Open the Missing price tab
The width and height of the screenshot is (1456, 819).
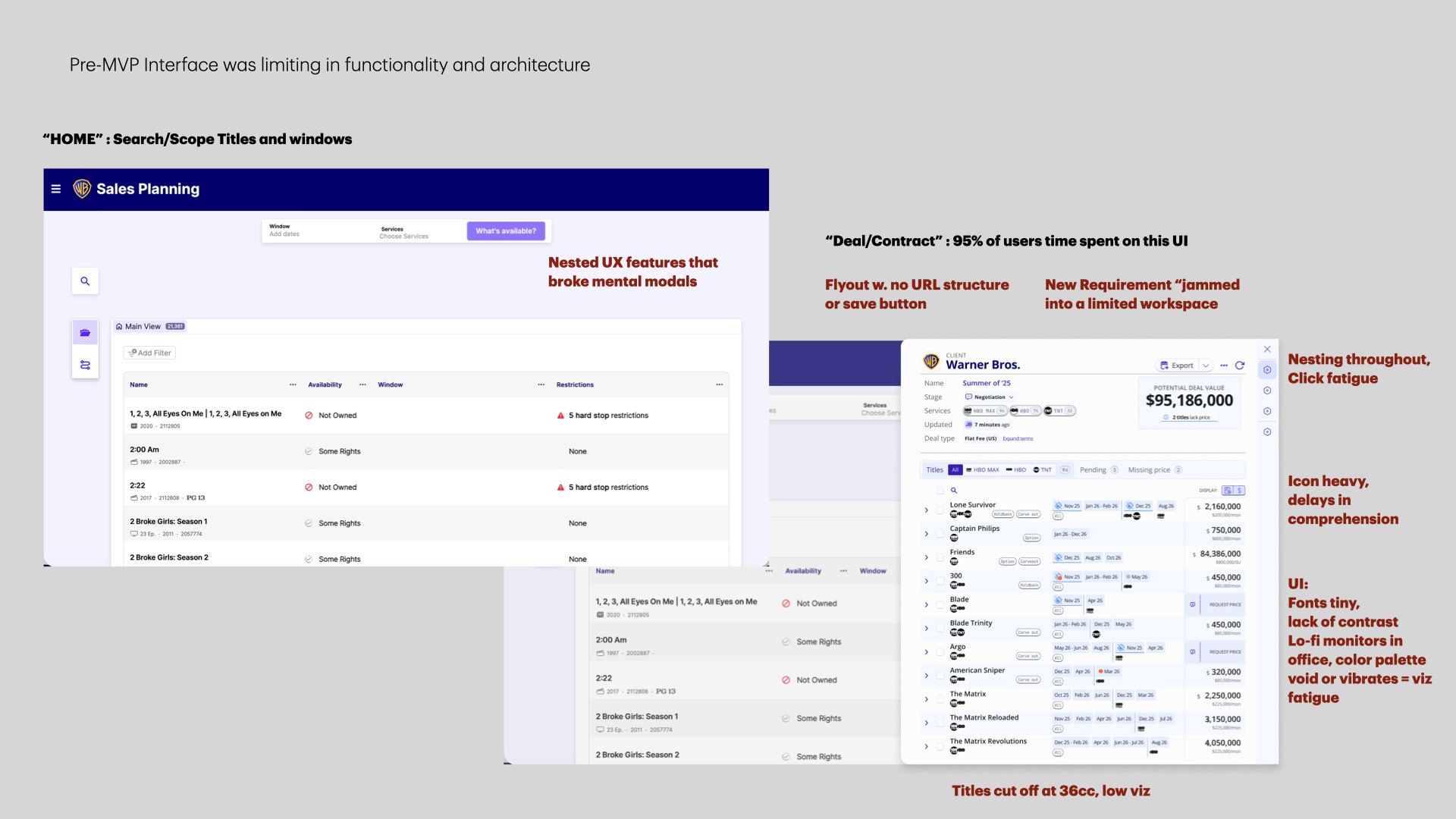[1155, 470]
